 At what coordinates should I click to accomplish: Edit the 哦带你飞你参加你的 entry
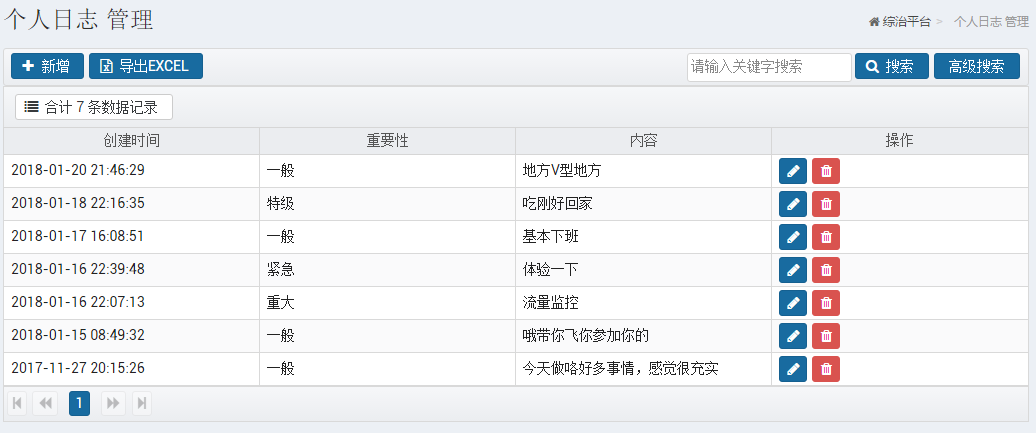793,336
